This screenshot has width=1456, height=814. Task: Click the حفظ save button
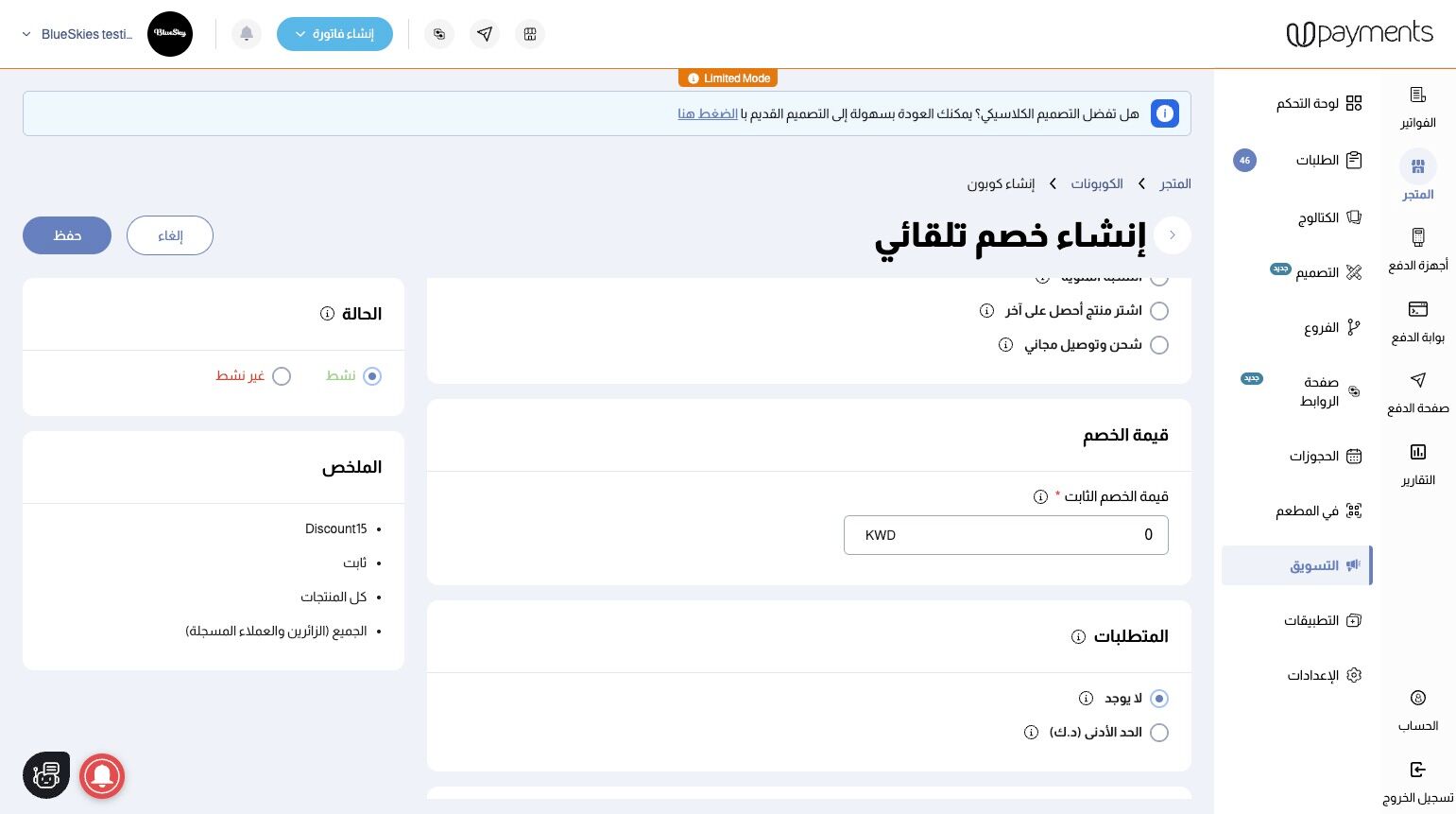coord(67,235)
